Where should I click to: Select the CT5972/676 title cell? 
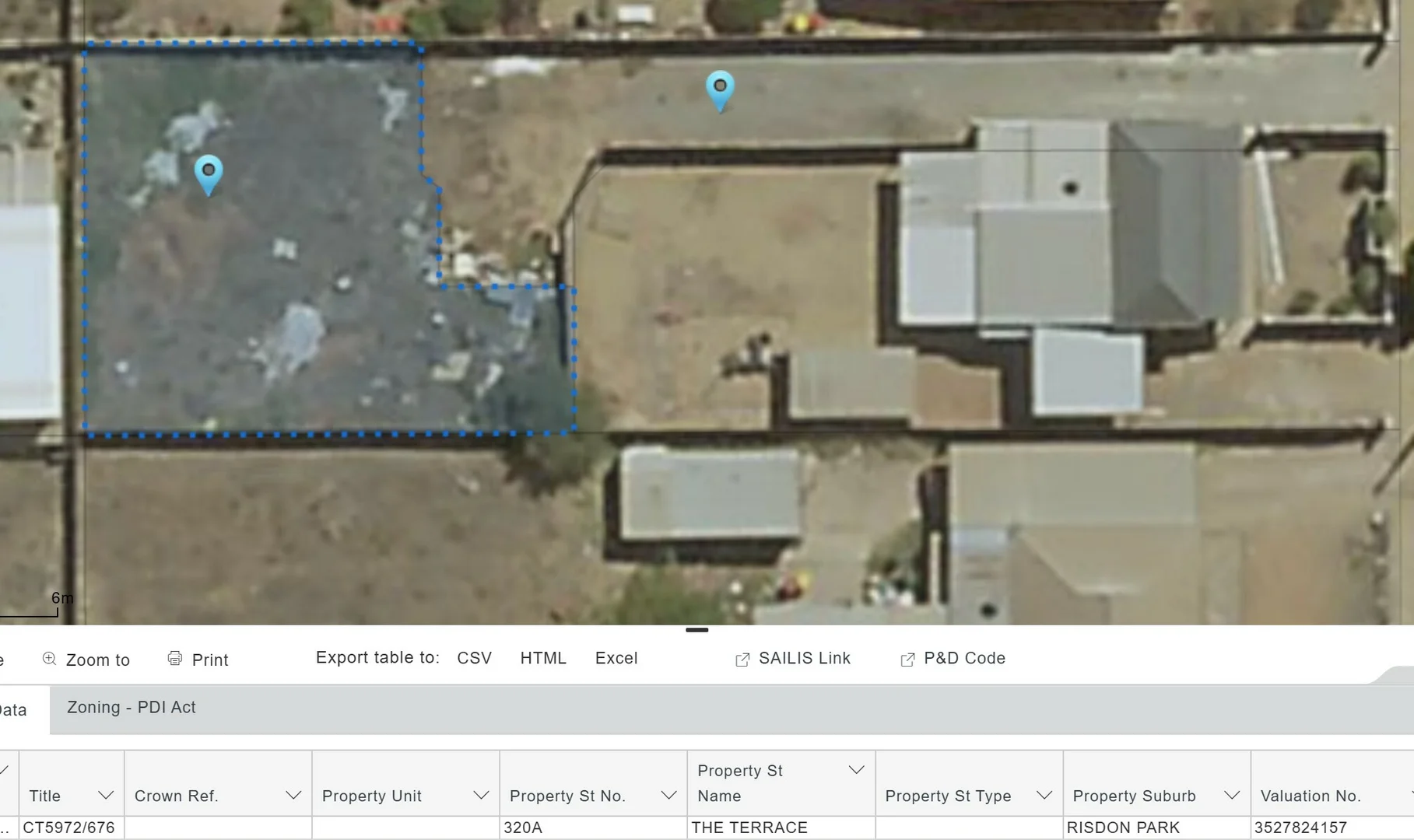click(x=68, y=828)
